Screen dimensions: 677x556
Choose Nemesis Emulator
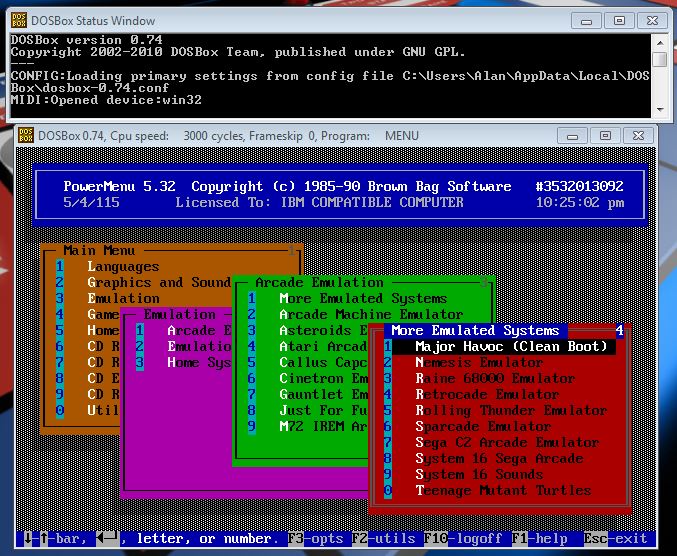tap(479, 363)
